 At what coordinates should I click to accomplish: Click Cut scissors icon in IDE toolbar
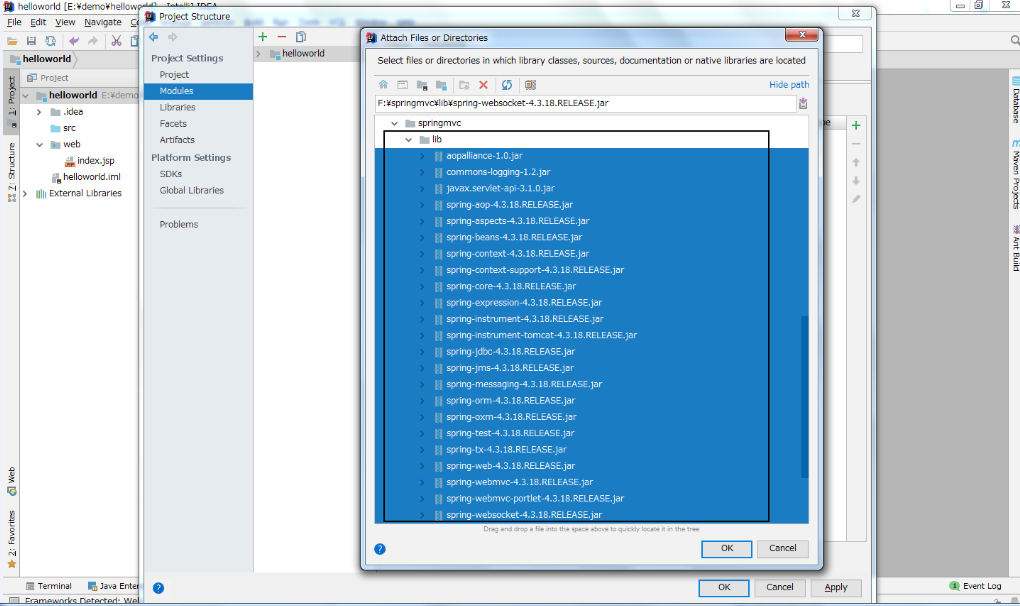coord(116,41)
